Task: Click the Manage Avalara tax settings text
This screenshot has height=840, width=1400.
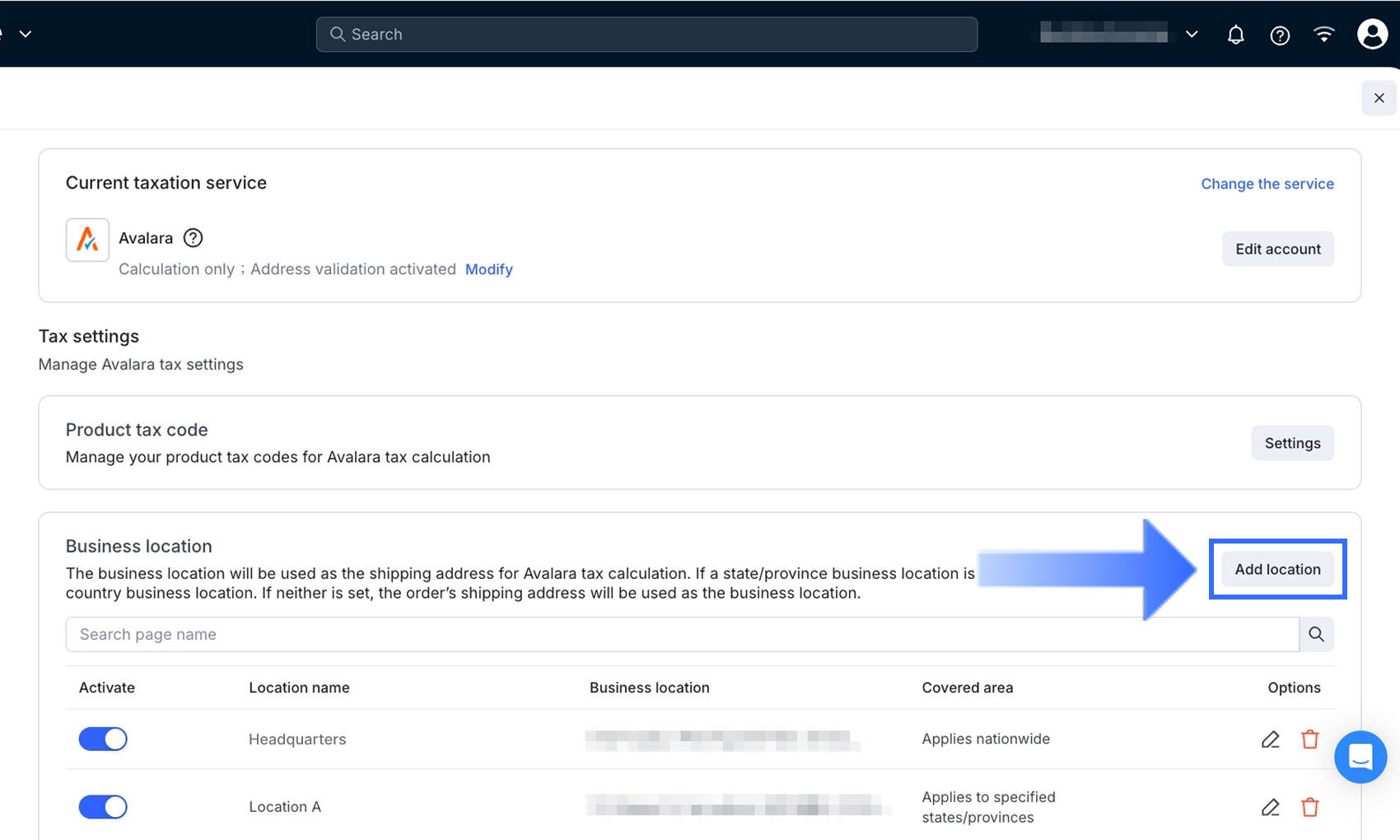Action: coord(141,364)
